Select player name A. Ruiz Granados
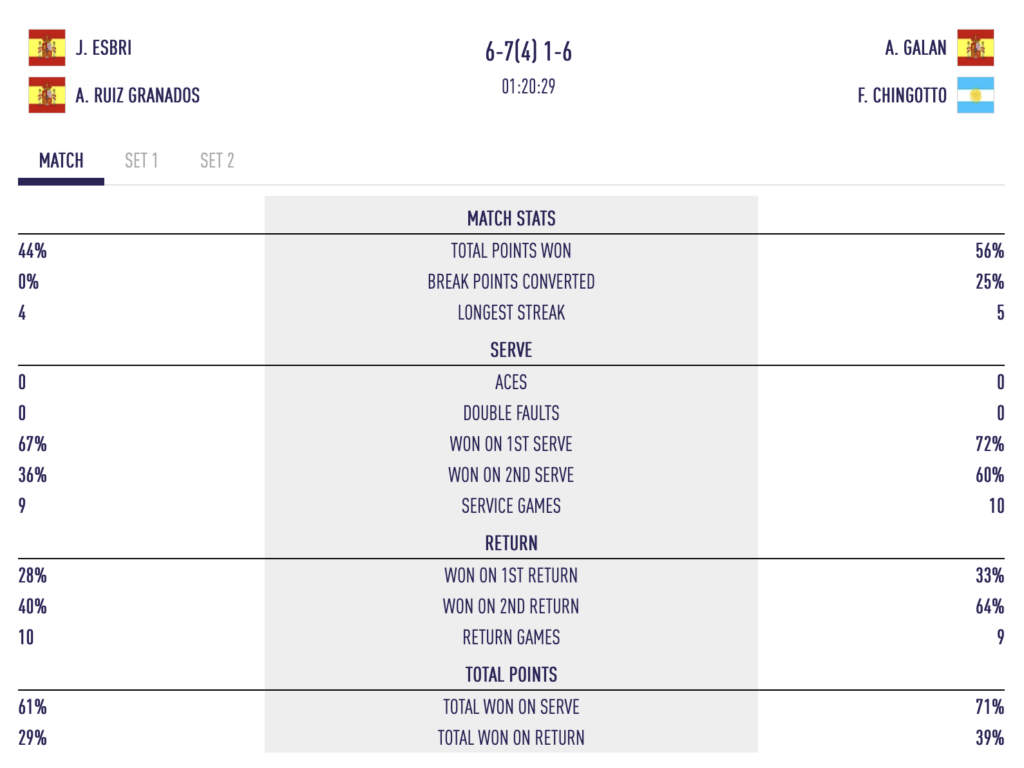 [x=138, y=95]
